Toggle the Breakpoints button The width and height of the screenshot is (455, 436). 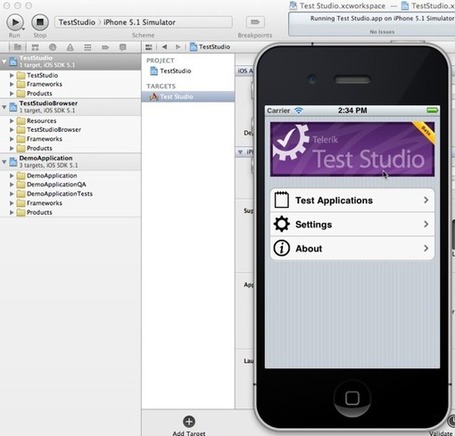255,22
